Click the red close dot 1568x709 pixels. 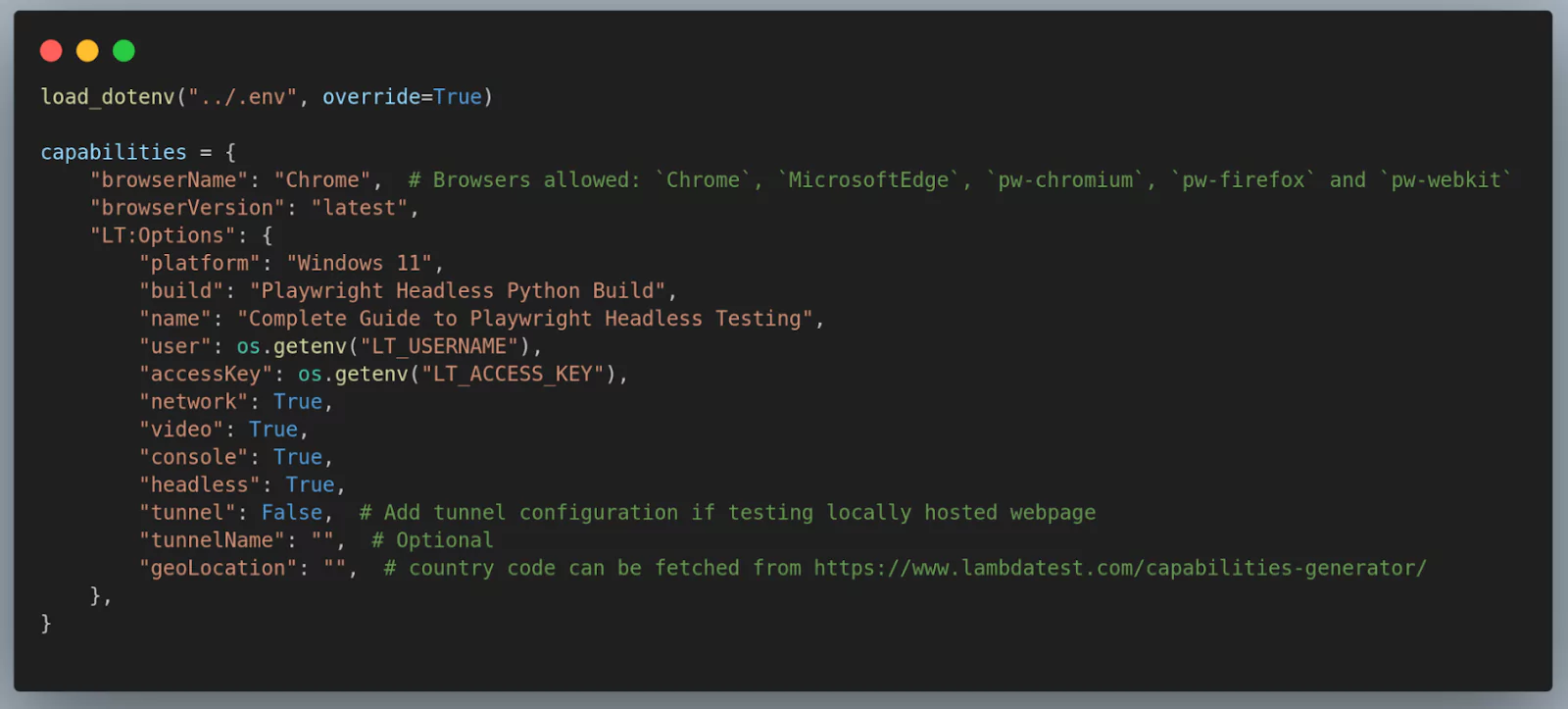point(51,51)
